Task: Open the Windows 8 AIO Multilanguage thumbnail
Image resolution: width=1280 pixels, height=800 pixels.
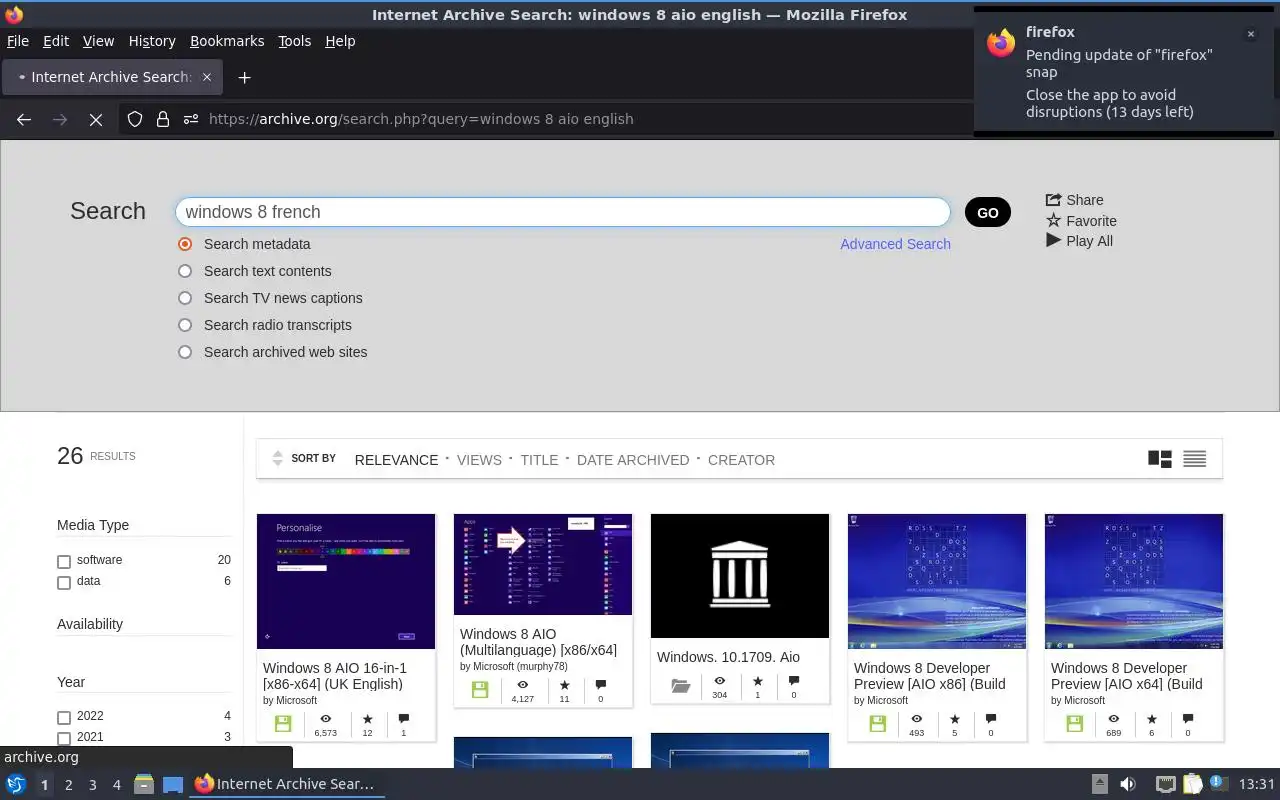Action: 543,564
